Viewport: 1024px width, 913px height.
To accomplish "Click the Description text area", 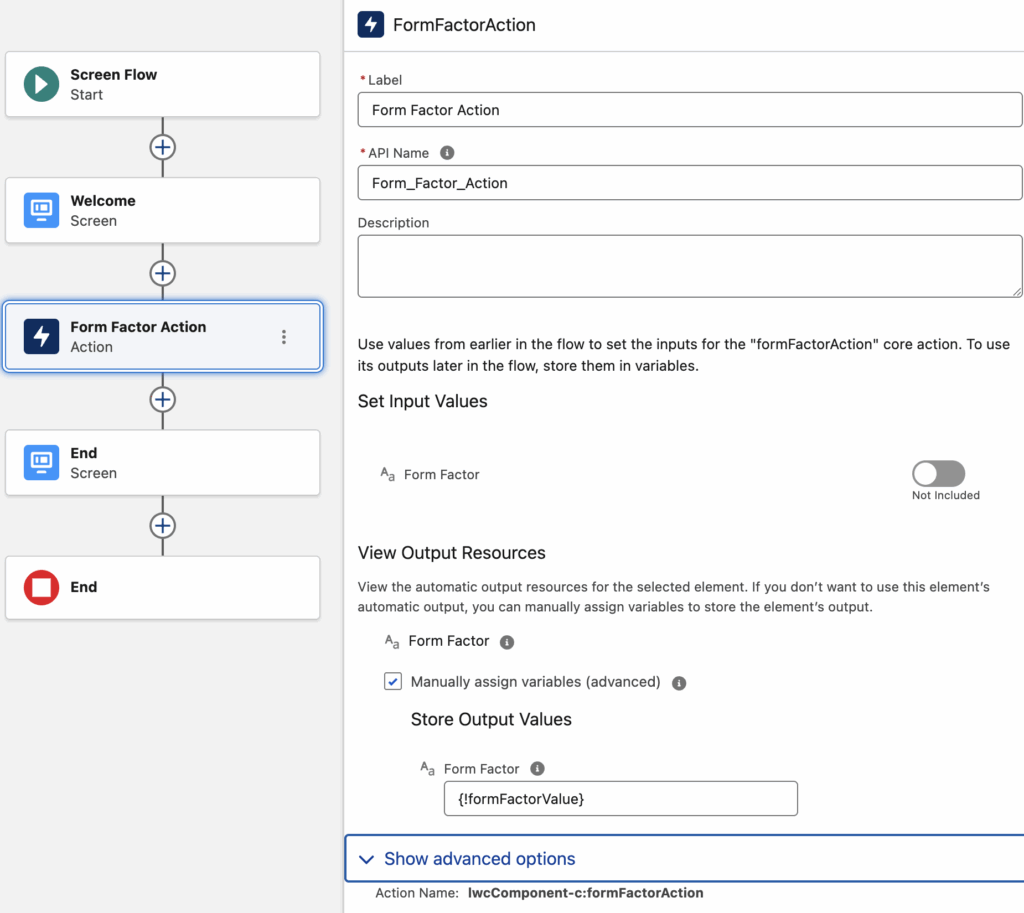I will 689,266.
